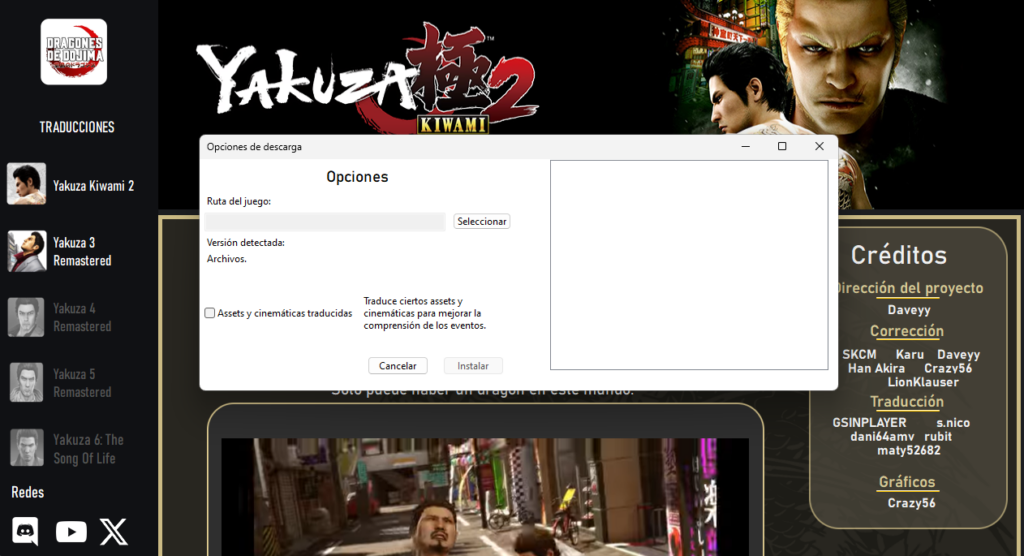Click the disabled Instalar button
Screen dimensions: 1024x556
473,366
